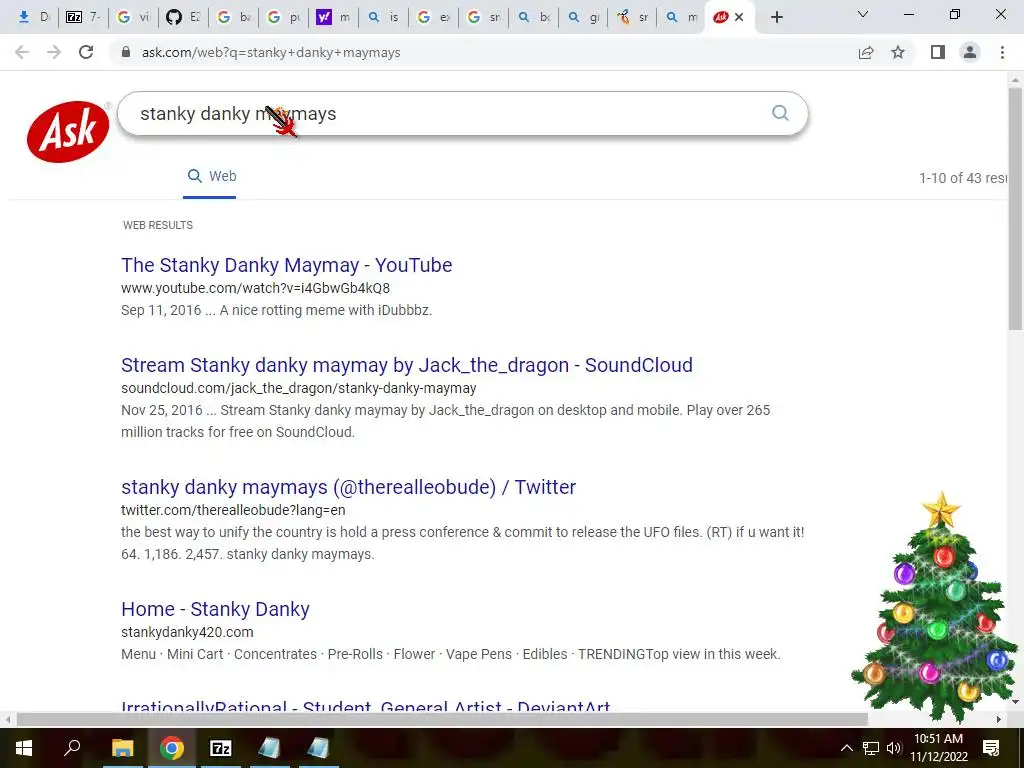Switch to the 7z tab
The image size is (1024, 768).
(x=84, y=18)
